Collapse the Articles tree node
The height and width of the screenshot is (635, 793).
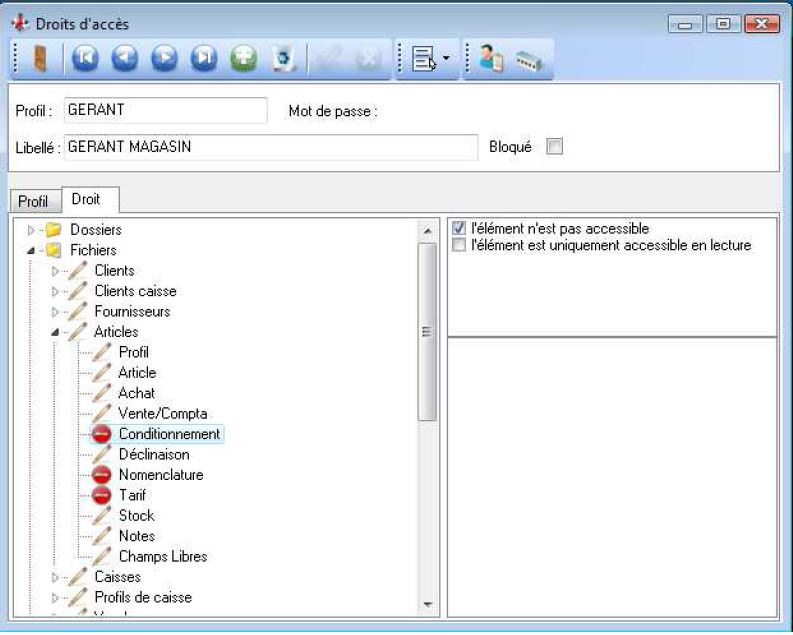pos(56,332)
